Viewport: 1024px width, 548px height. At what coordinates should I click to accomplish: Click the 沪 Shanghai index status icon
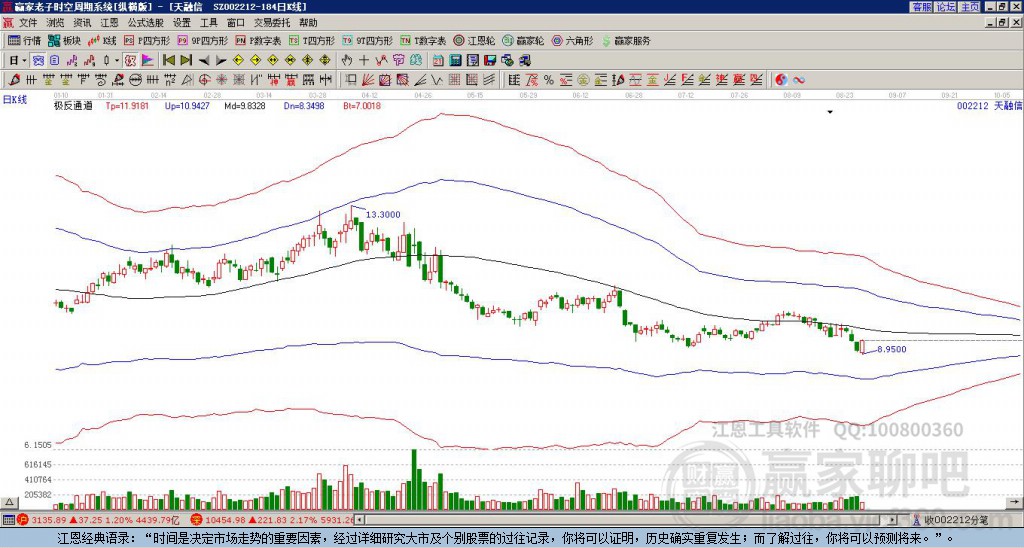pyautogui.click(x=23, y=520)
